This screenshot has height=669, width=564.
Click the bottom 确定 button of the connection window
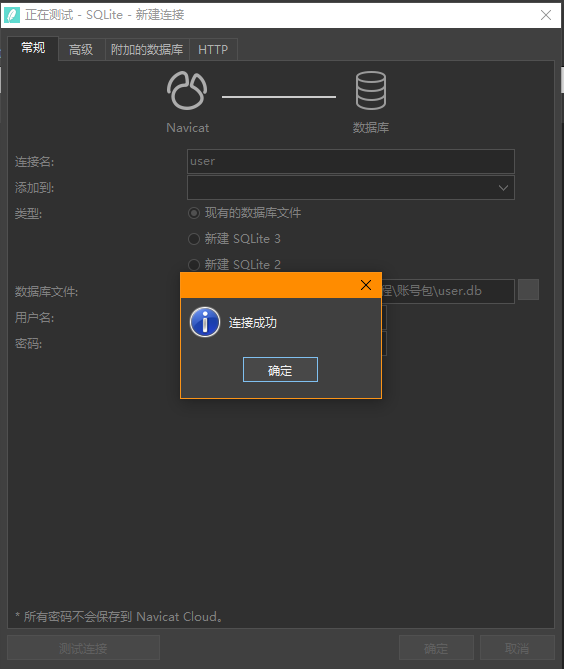436,648
